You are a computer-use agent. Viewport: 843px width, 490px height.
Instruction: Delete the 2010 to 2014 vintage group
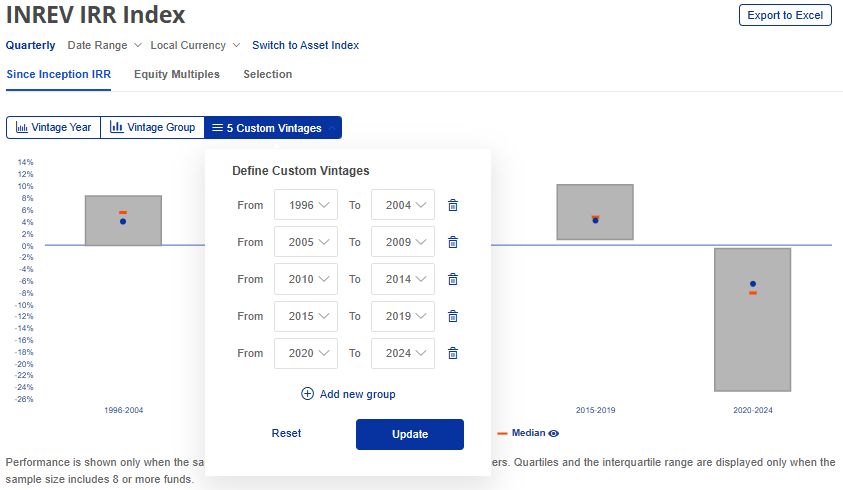click(x=453, y=279)
